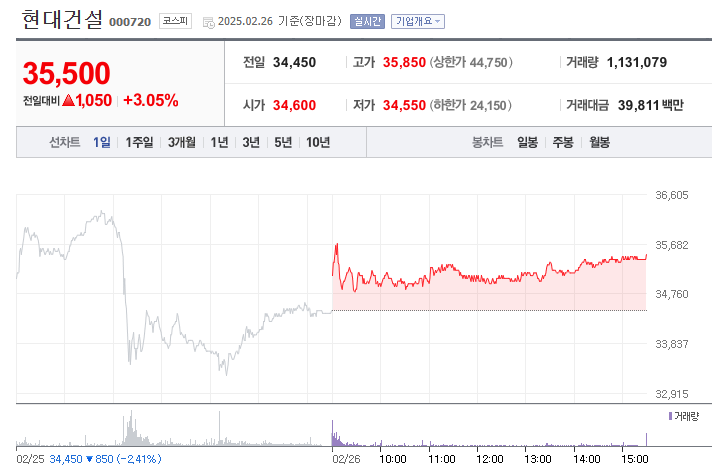Switch to the 월봉 candlestick chart
712x471 pixels.
tap(599, 143)
